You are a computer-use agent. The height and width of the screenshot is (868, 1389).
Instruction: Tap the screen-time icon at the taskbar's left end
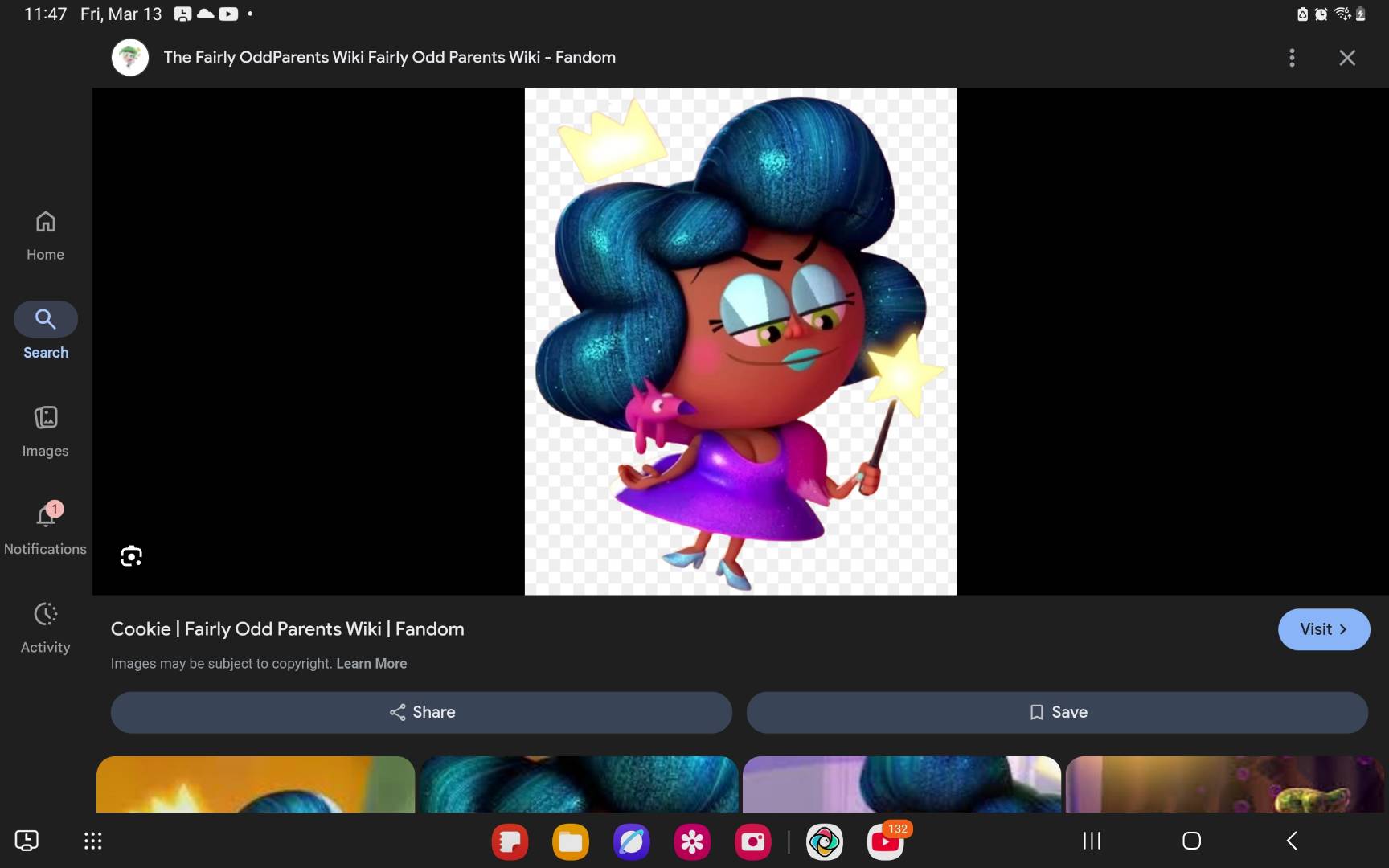[x=27, y=841]
